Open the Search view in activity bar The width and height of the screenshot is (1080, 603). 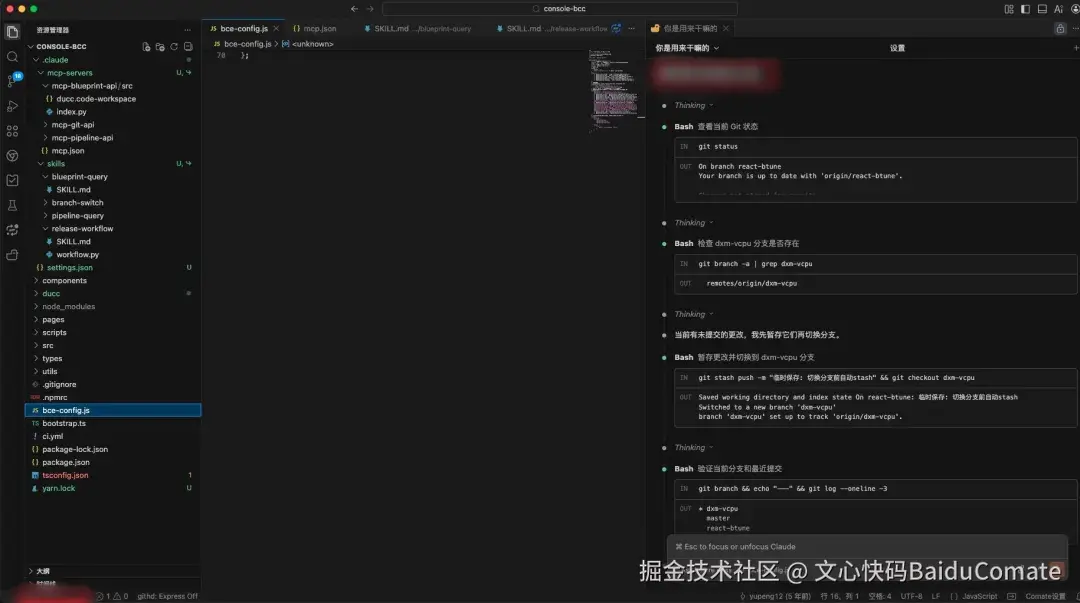coord(12,57)
